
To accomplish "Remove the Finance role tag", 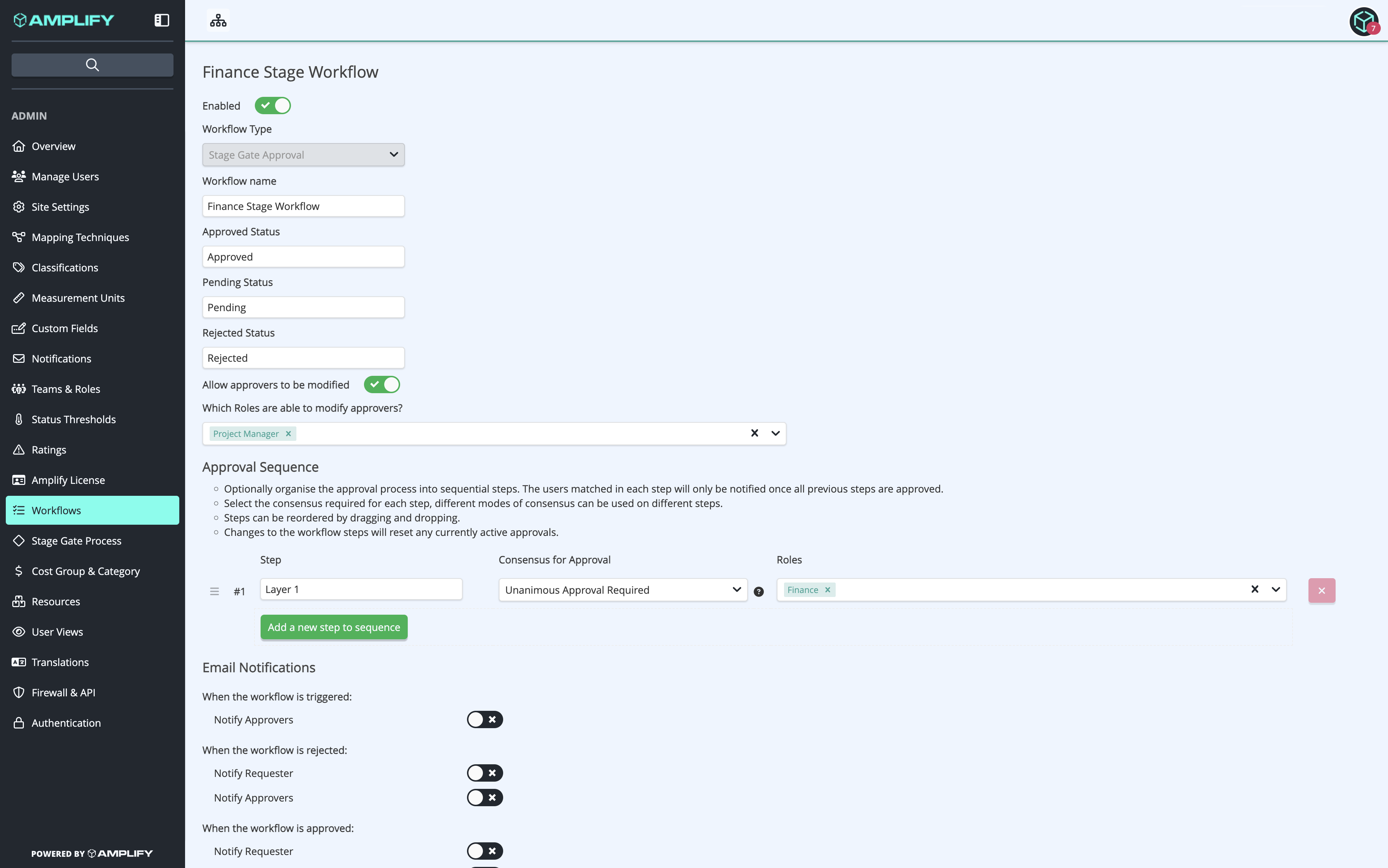I will click(x=827, y=590).
